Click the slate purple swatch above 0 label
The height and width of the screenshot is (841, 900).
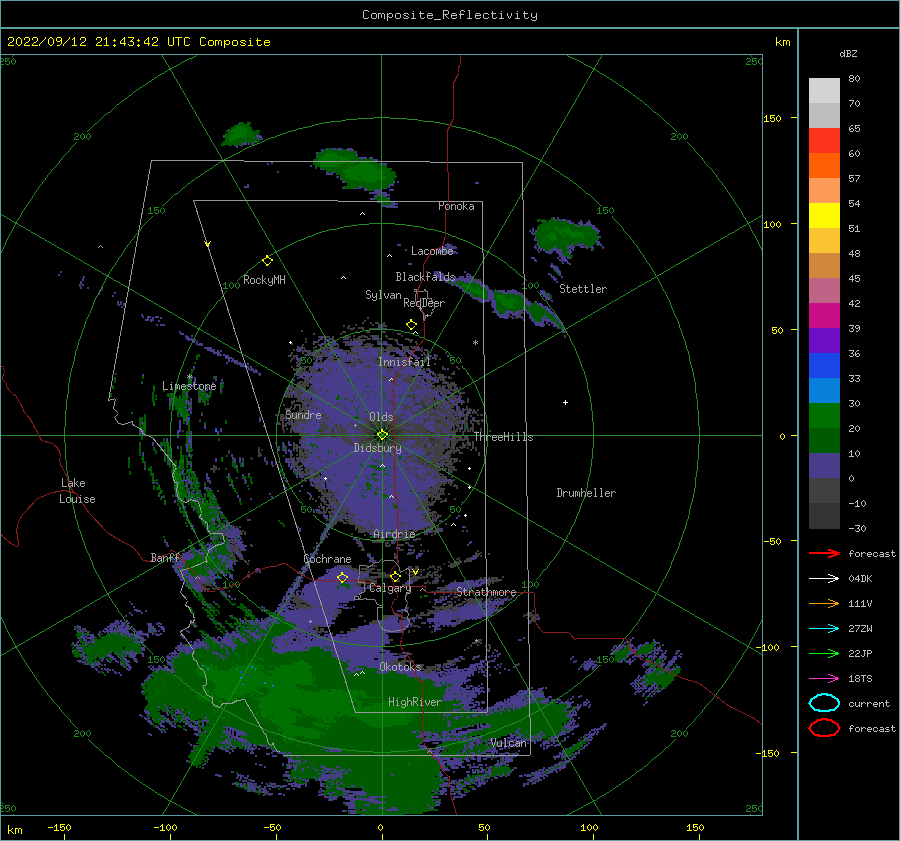tap(824, 466)
